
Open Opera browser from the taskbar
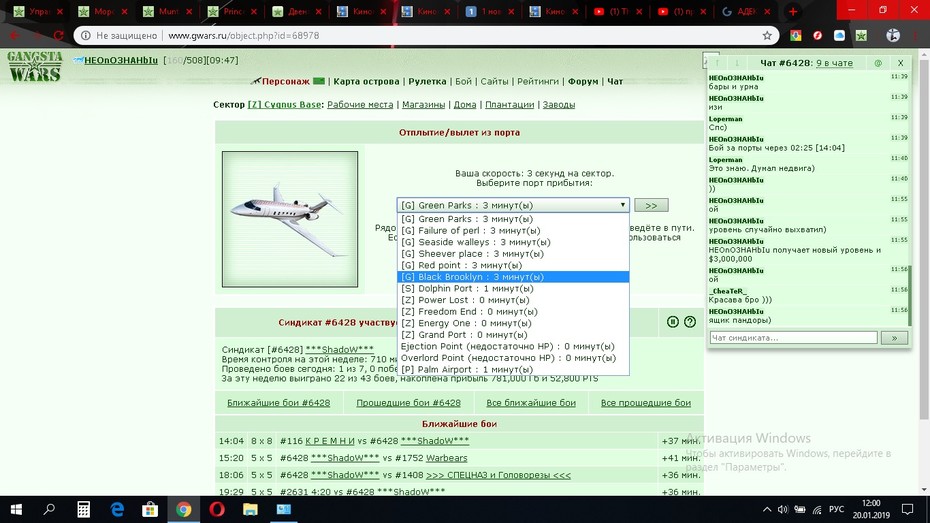click(217, 509)
